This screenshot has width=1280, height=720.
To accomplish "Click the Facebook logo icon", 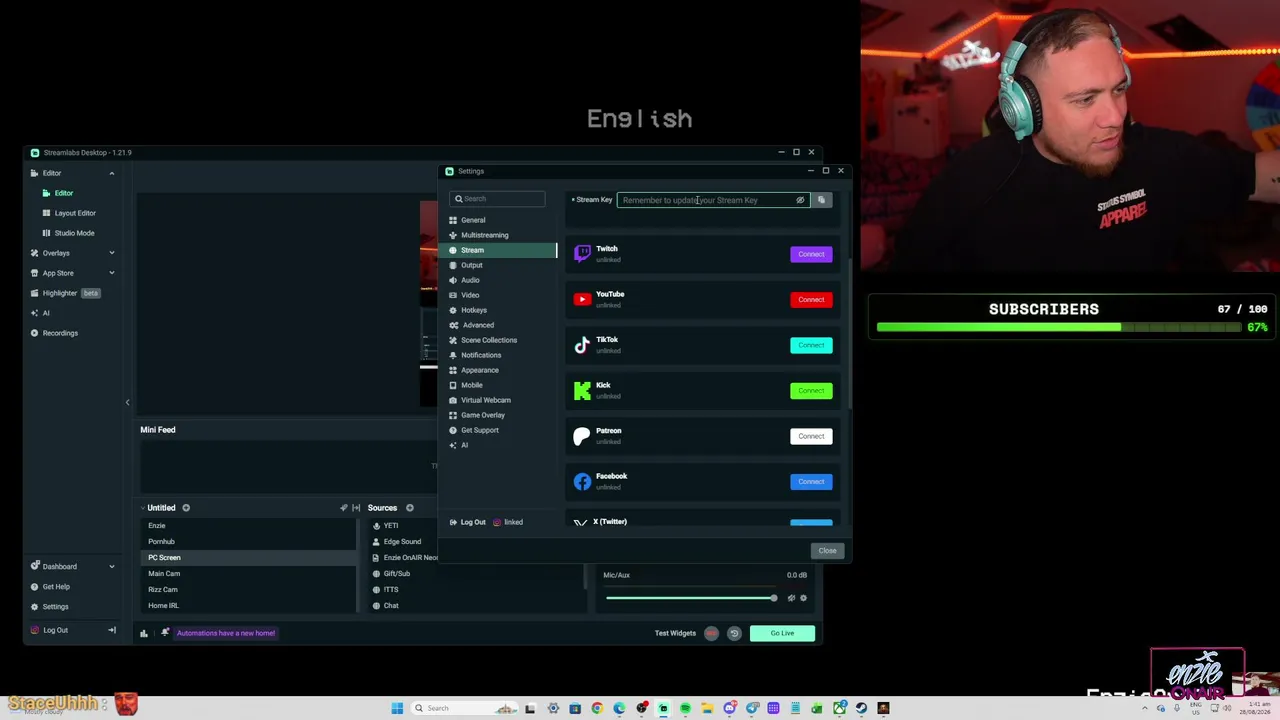I will (582, 482).
